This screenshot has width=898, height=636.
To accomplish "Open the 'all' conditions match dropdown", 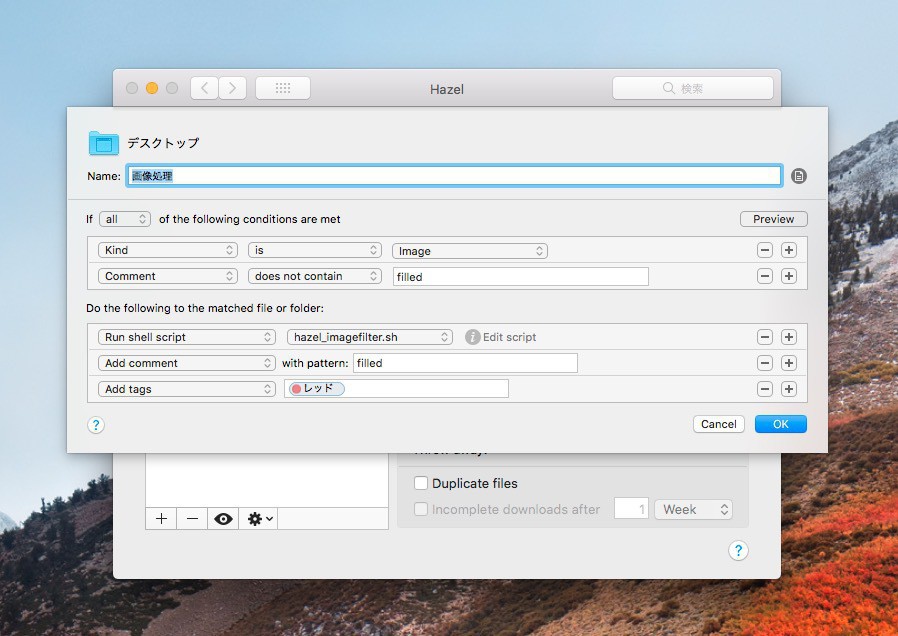I will pos(125,219).
